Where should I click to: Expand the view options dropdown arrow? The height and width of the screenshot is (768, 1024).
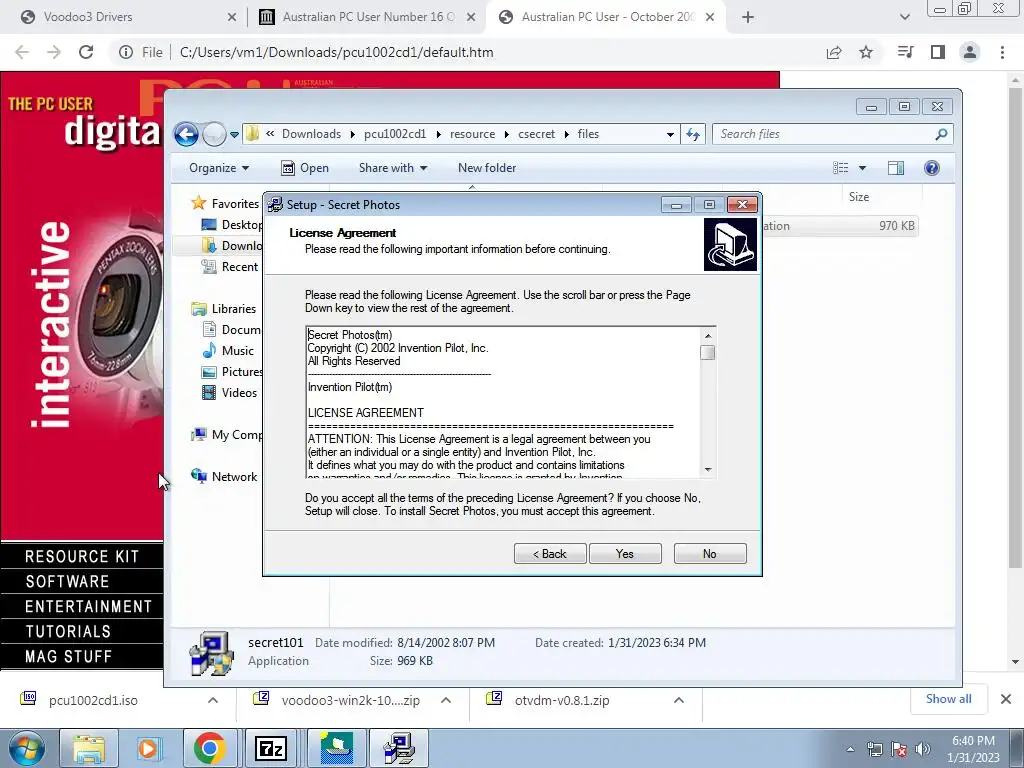[x=862, y=168]
